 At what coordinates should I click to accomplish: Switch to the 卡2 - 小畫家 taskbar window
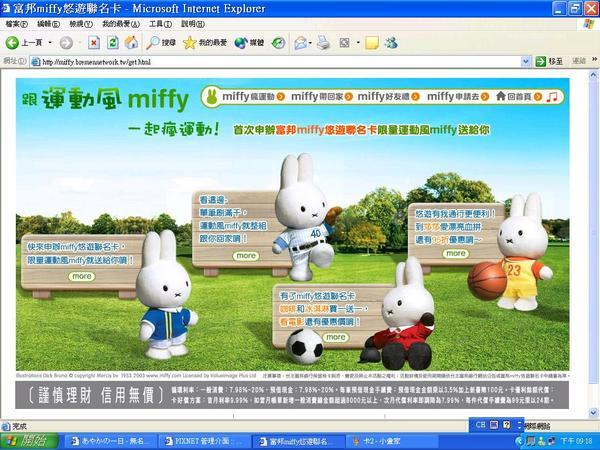392,442
